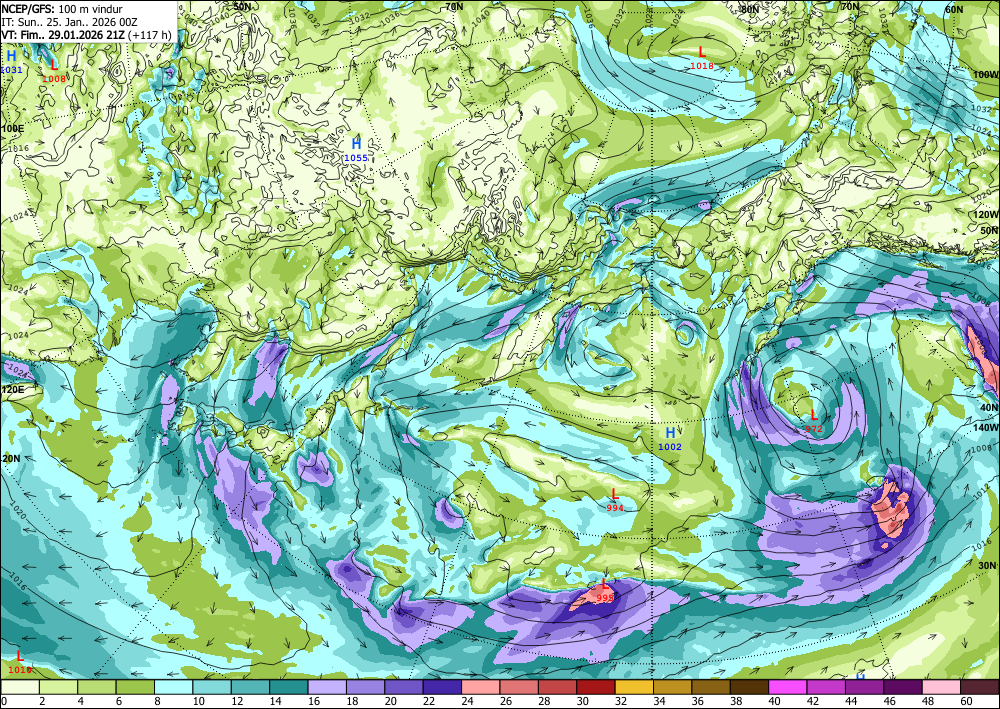Screen dimensions: 1000x709
Task: Click the pressure value 1008
Action: 54,78
